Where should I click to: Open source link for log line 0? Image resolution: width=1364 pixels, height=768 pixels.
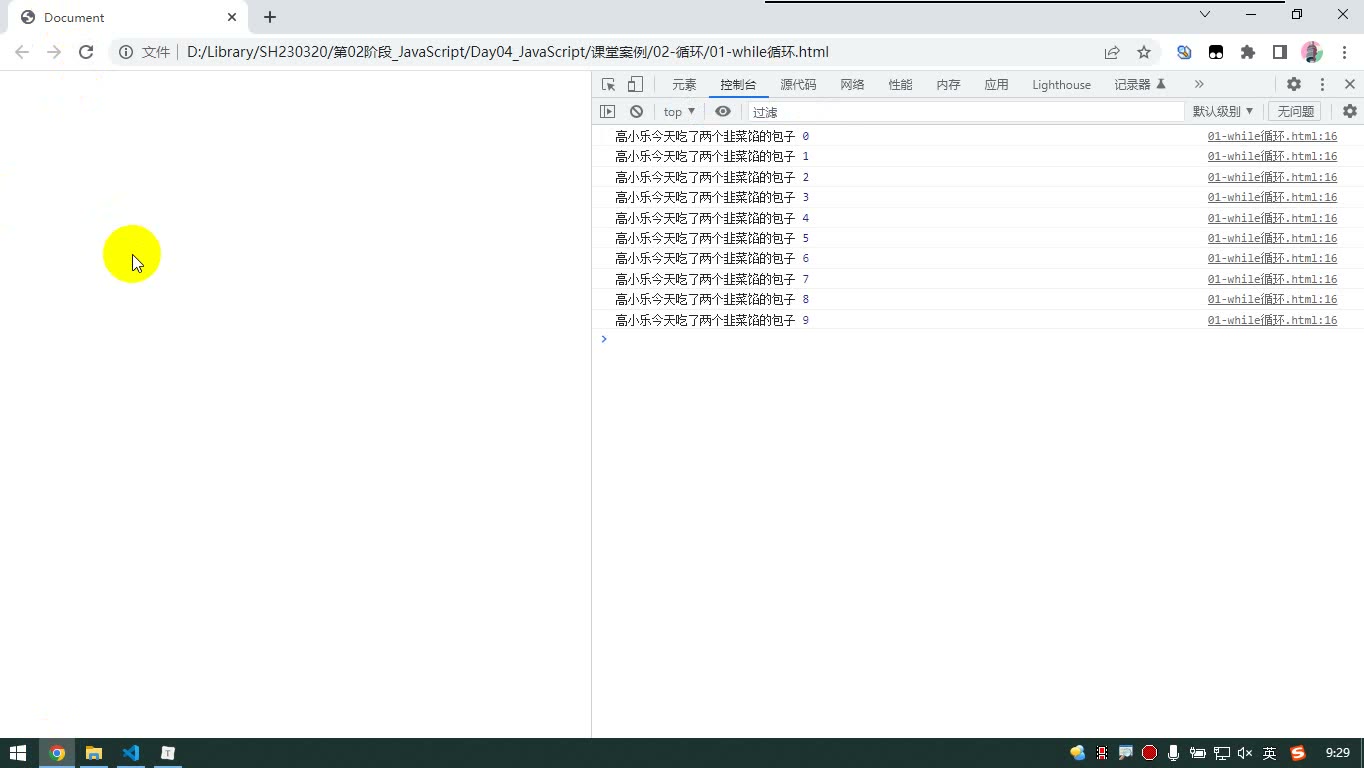click(1272, 136)
